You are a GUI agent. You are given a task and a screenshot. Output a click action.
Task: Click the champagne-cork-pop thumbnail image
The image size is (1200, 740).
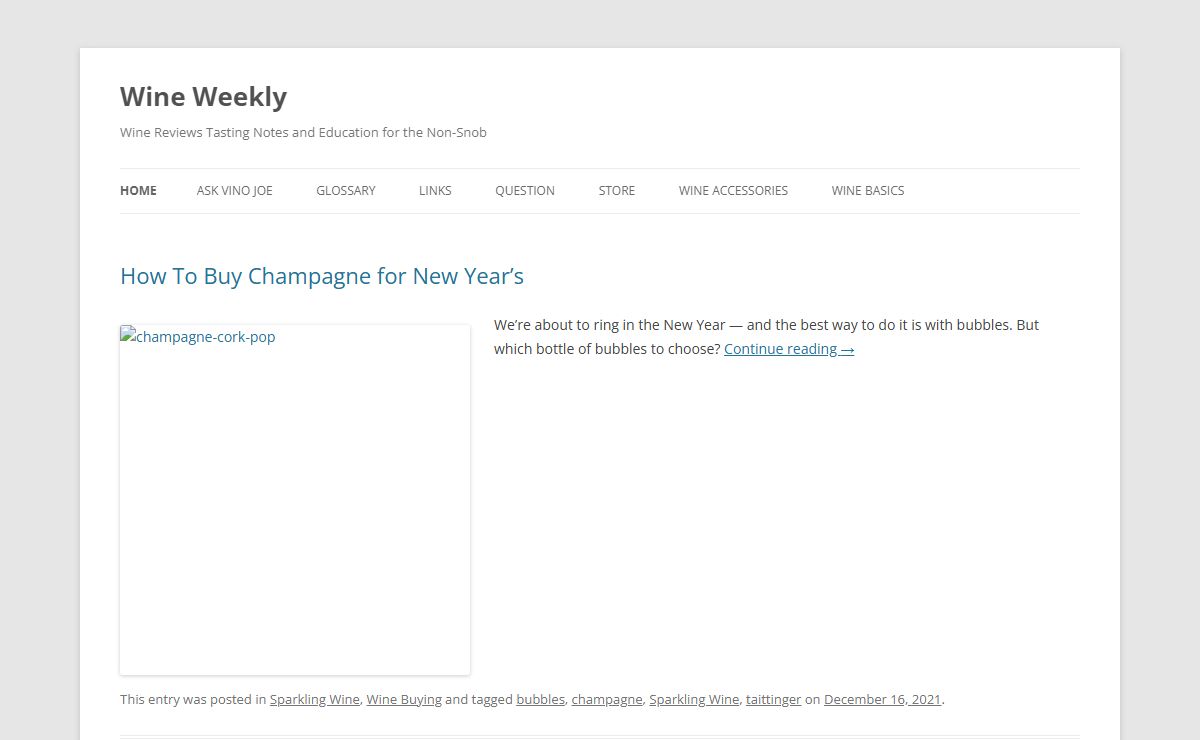coord(295,500)
